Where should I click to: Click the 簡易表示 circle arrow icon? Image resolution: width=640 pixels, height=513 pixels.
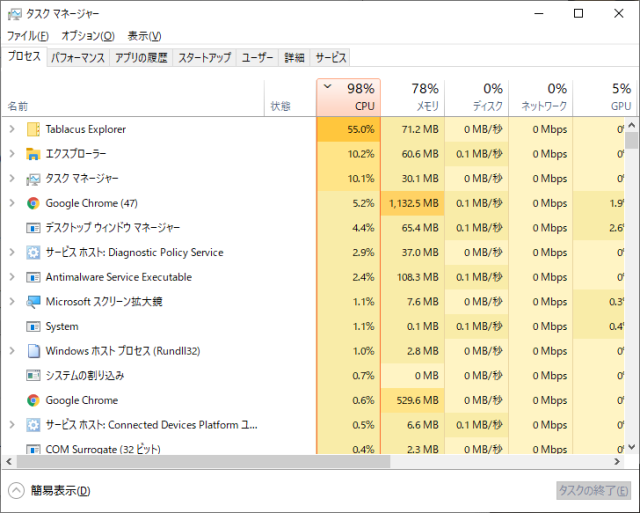16,491
